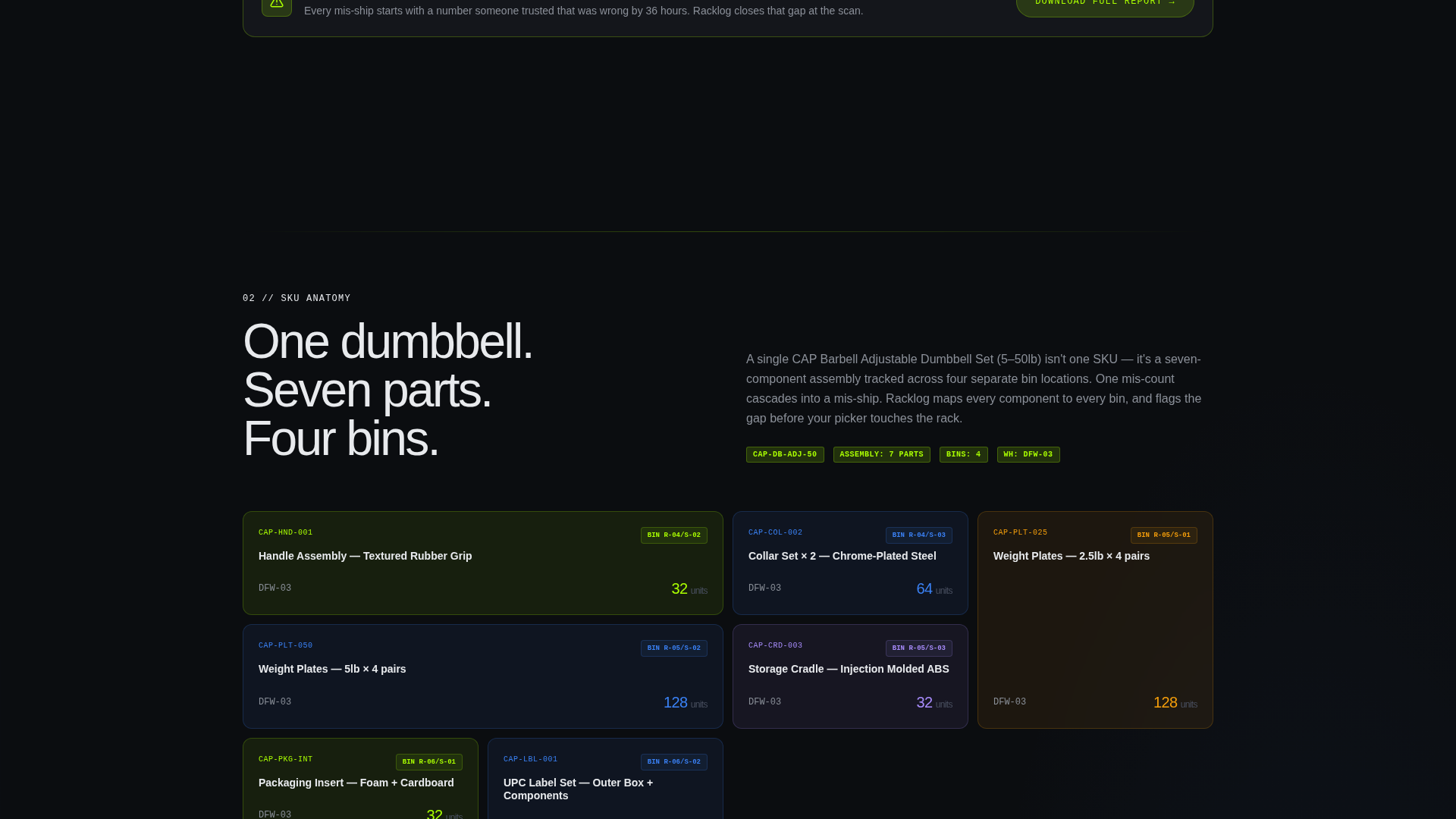Click the BIN R-04/S-03 badge
This screenshot has width=1456, height=819.
point(919,535)
